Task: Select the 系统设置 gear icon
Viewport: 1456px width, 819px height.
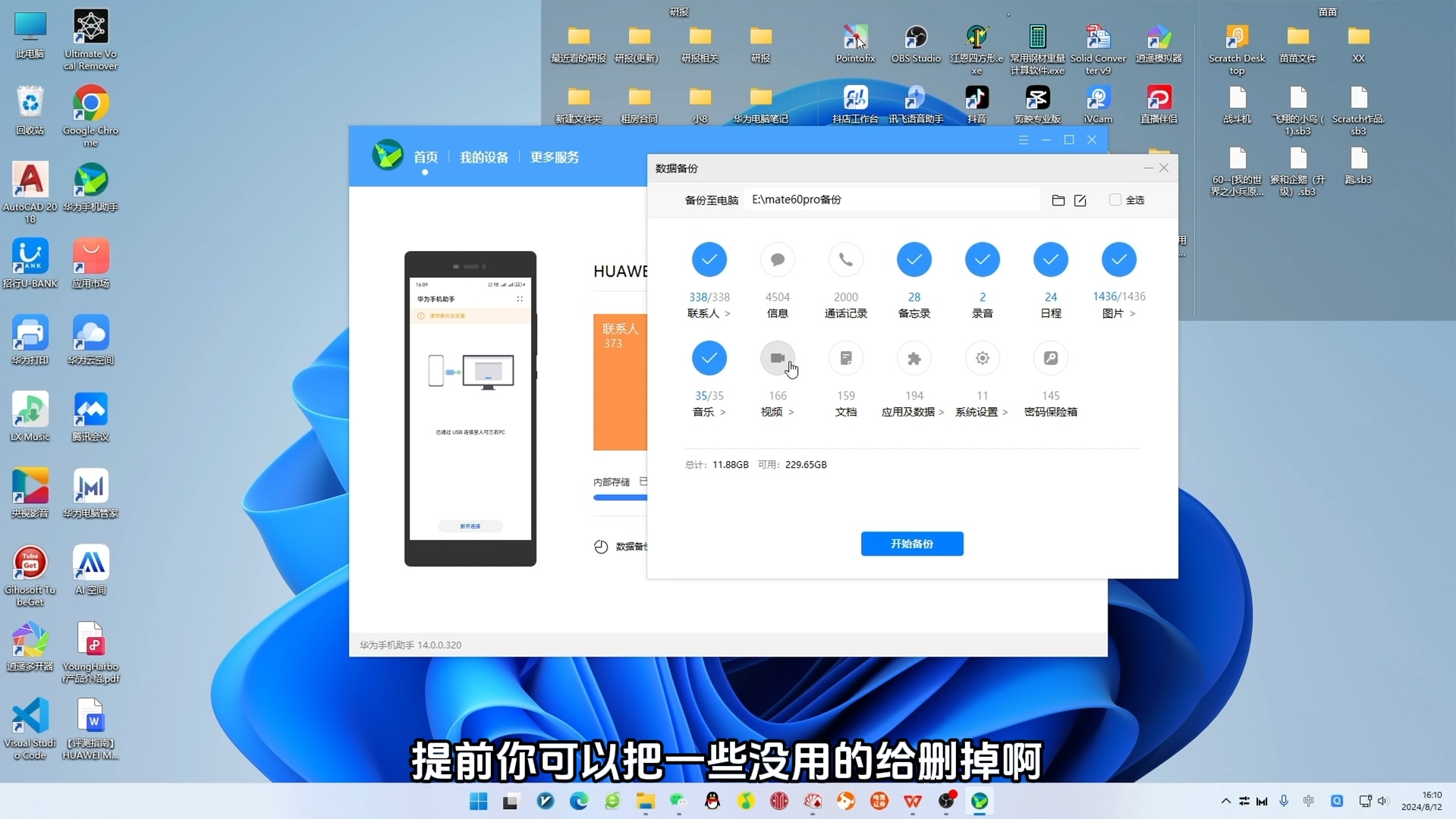Action: click(x=982, y=358)
